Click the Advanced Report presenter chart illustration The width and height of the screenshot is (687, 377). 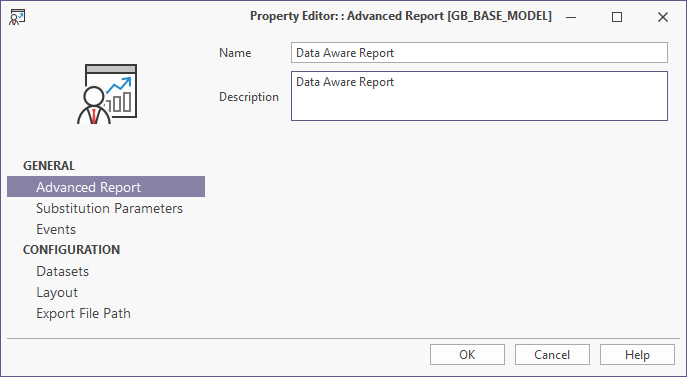pos(107,94)
